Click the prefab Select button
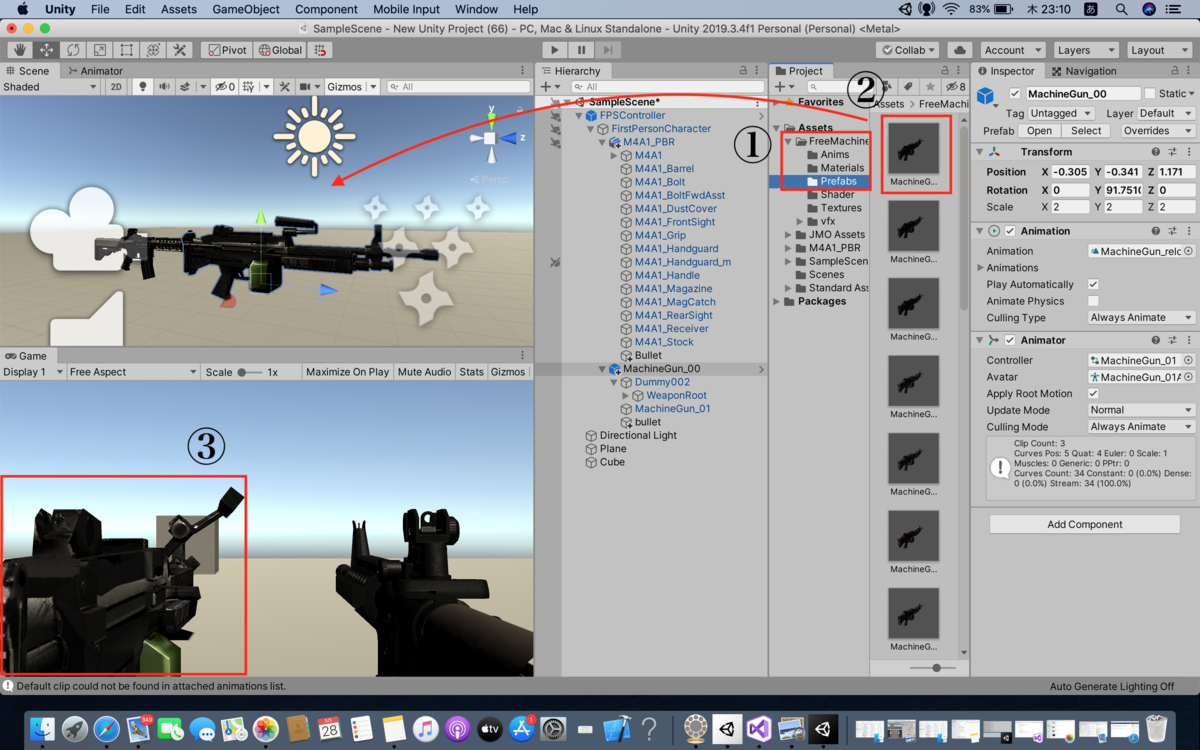1200x750 pixels. 1086,131
